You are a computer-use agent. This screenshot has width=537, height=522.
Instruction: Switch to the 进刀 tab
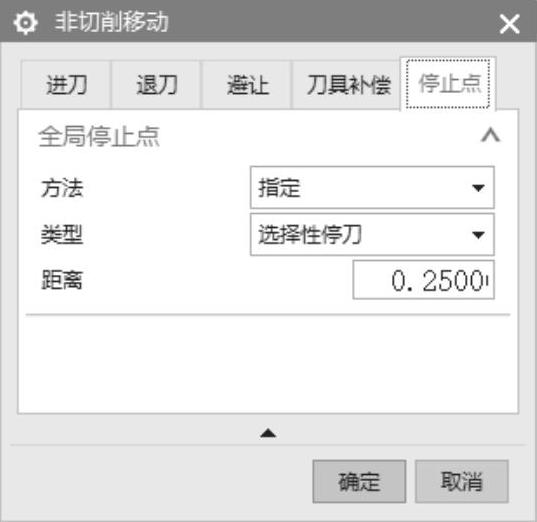(66, 85)
